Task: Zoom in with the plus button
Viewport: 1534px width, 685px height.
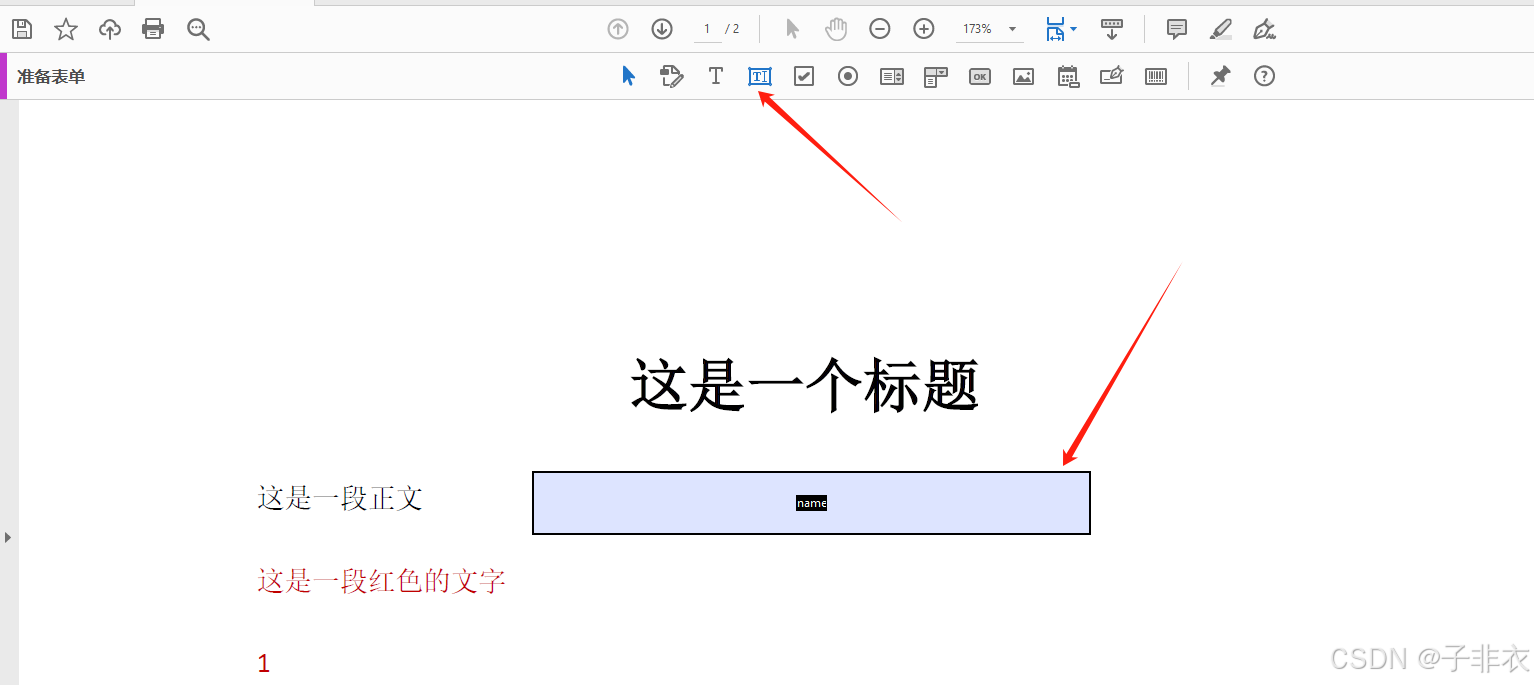Action: click(x=923, y=29)
